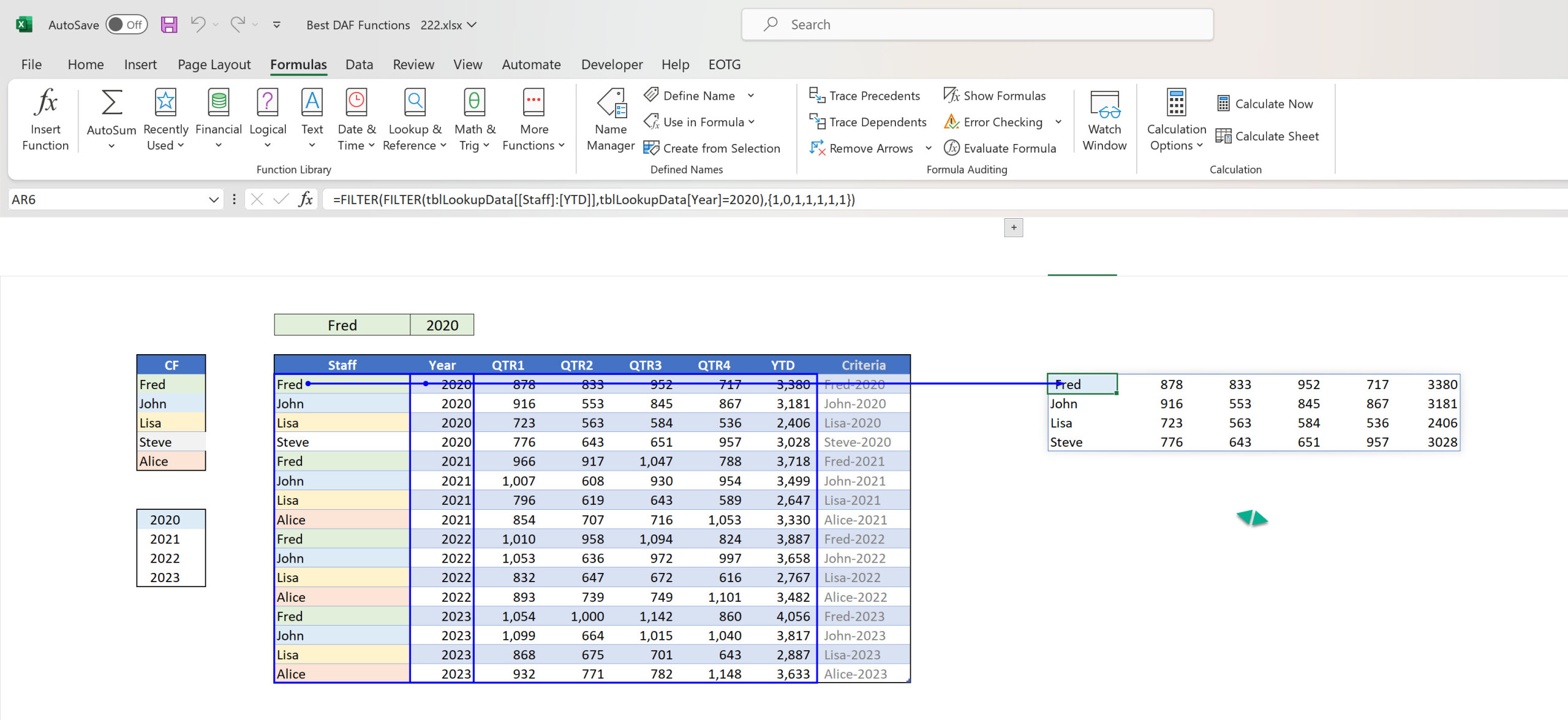Toggle the AutoSave switch
Image resolution: width=1568 pixels, height=720 pixels.
click(126, 25)
